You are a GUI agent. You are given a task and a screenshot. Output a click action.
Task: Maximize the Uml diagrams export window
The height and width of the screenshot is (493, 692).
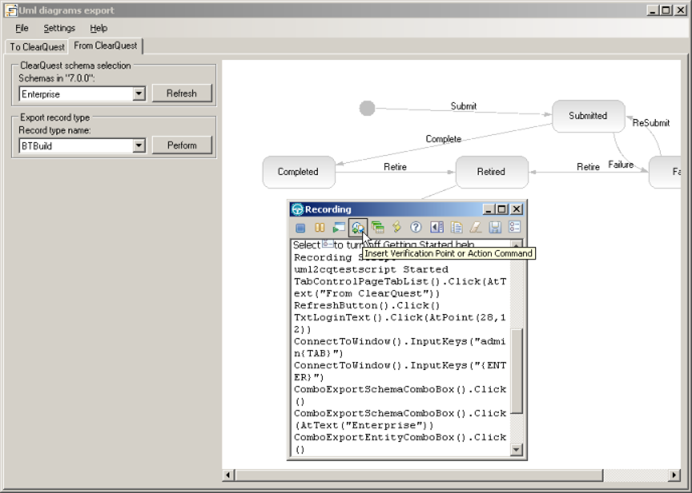[666, 10]
